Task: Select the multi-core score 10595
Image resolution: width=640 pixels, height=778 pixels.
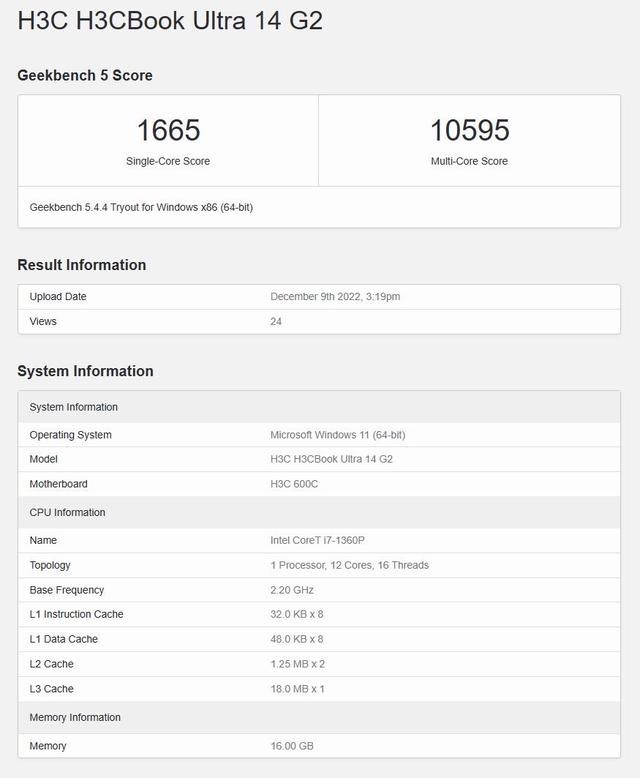Action: point(469,130)
